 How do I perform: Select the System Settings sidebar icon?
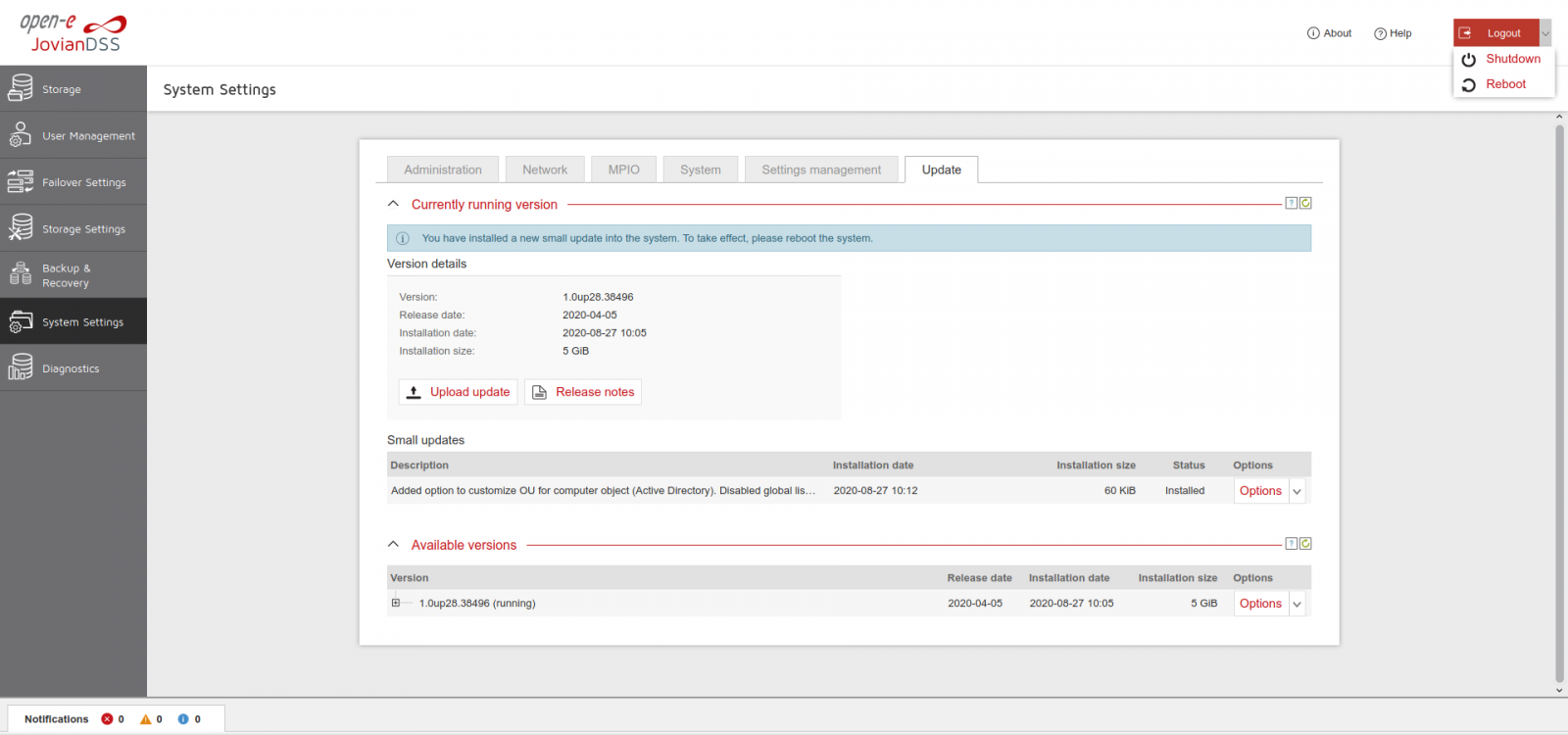click(x=21, y=321)
